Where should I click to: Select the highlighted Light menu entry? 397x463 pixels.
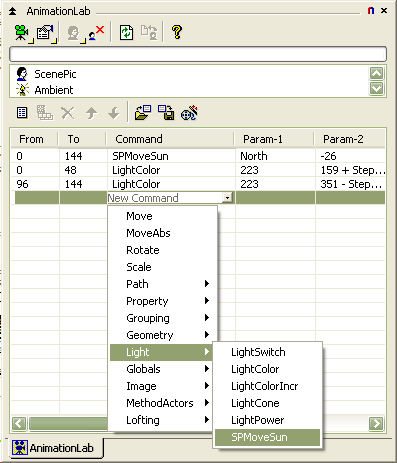click(161, 352)
